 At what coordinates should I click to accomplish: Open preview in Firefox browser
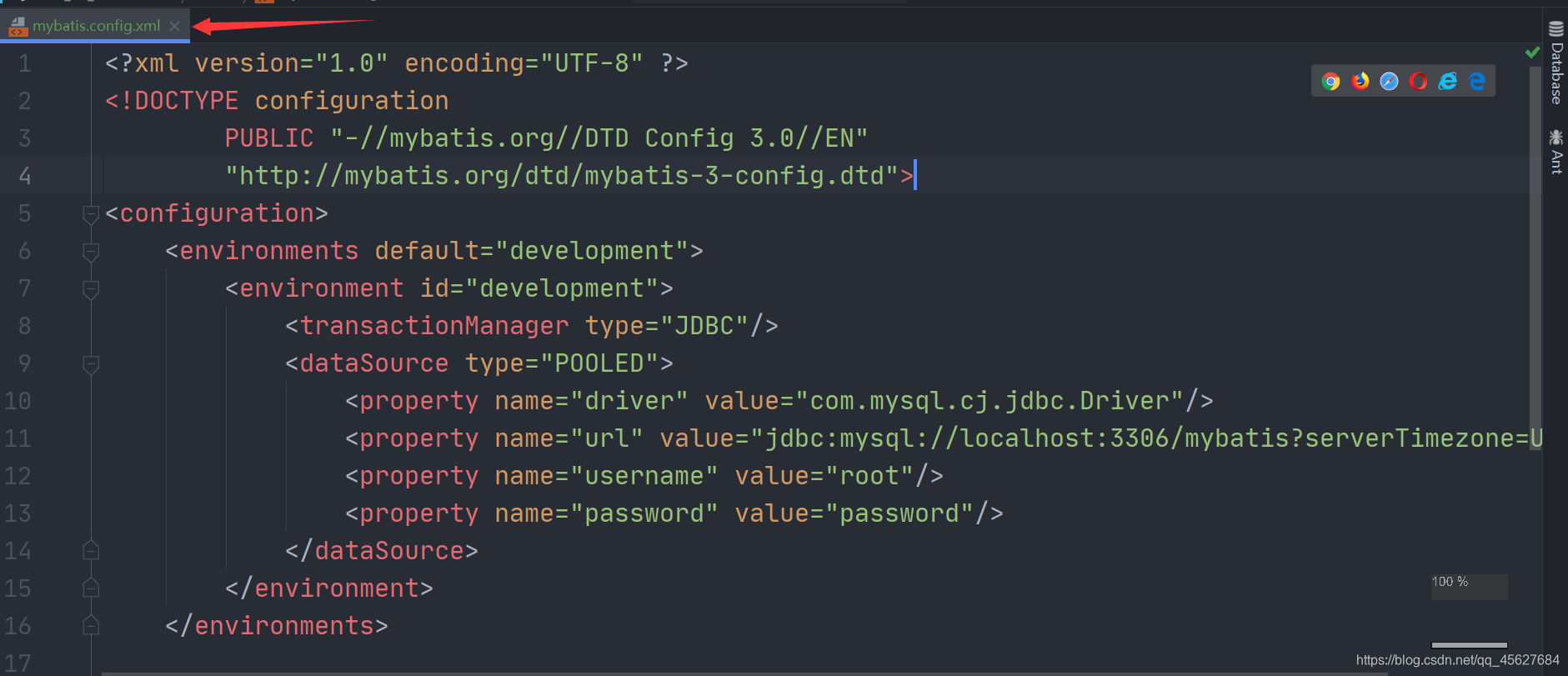(x=1360, y=81)
